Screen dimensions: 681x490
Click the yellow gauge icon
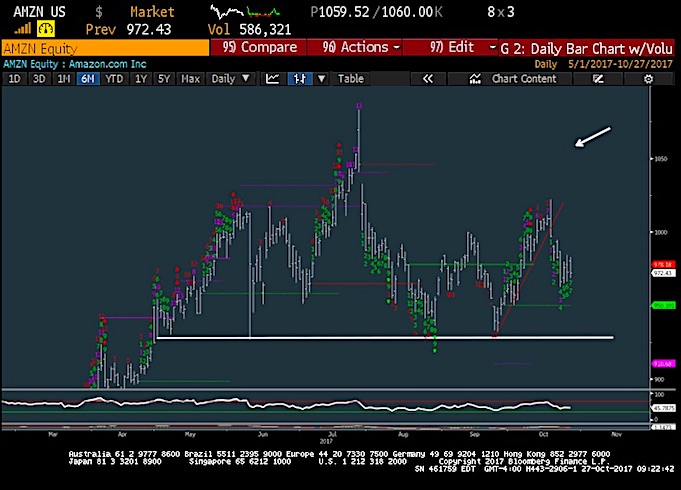coord(46,29)
